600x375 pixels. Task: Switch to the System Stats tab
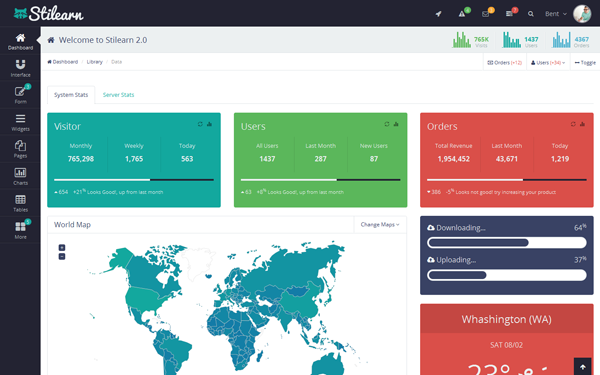click(71, 95)
